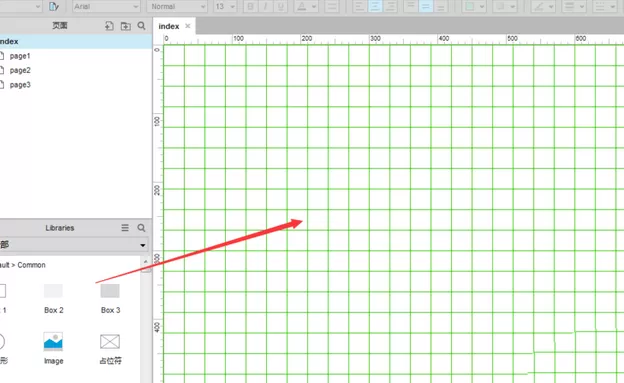Select the Image widget

click(53, 342)
